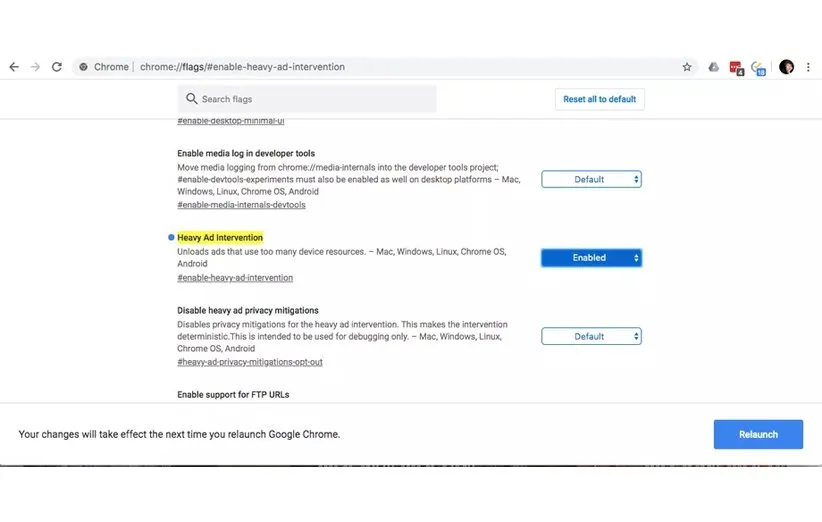Open Disable heavy ad privacy mitigations dropdown

[591, 337]
